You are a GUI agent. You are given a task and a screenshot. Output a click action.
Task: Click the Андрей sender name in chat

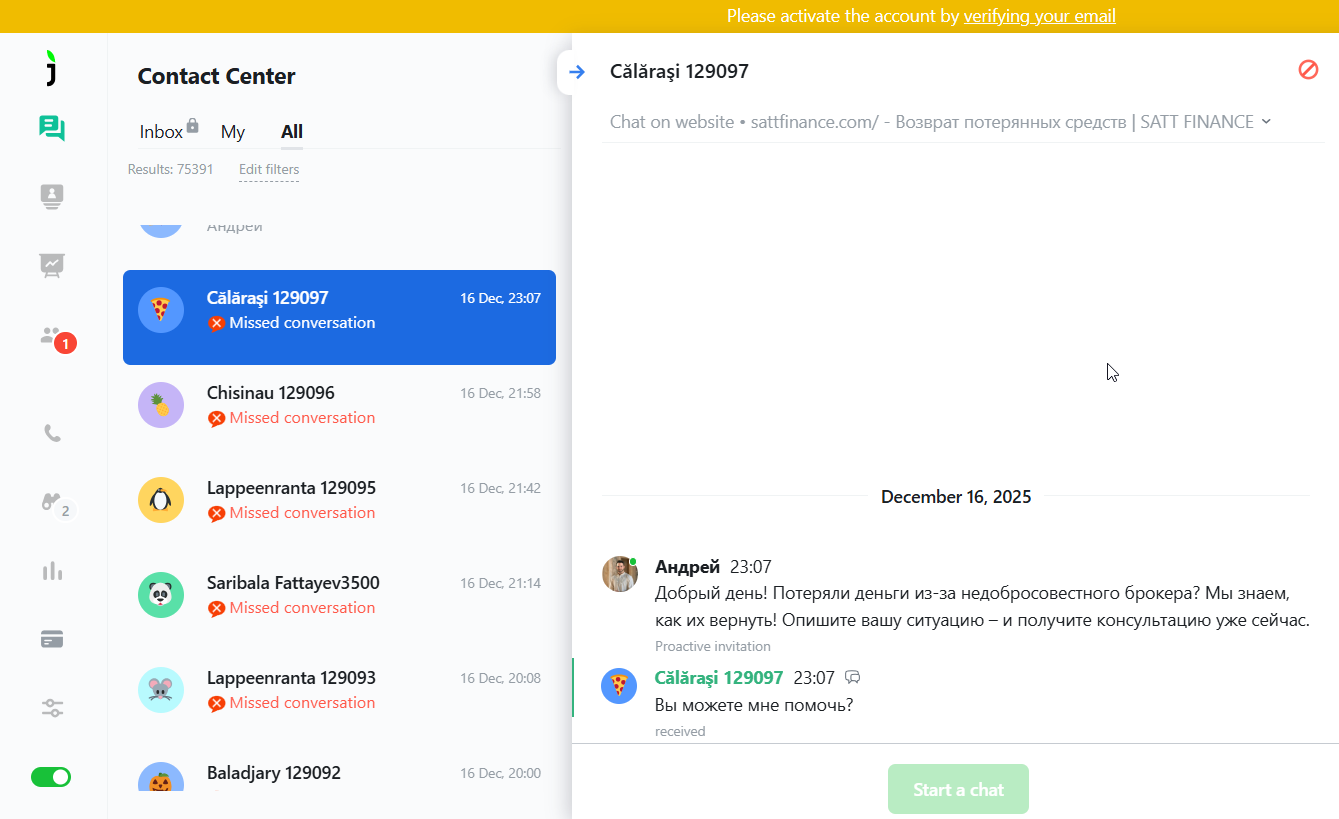click(687, 567)
